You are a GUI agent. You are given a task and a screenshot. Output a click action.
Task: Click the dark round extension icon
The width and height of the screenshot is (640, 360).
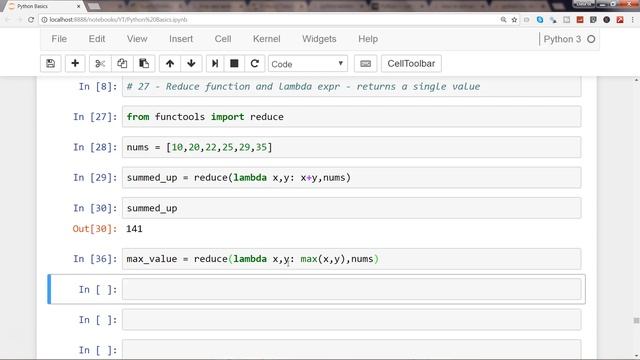(607, 20)
